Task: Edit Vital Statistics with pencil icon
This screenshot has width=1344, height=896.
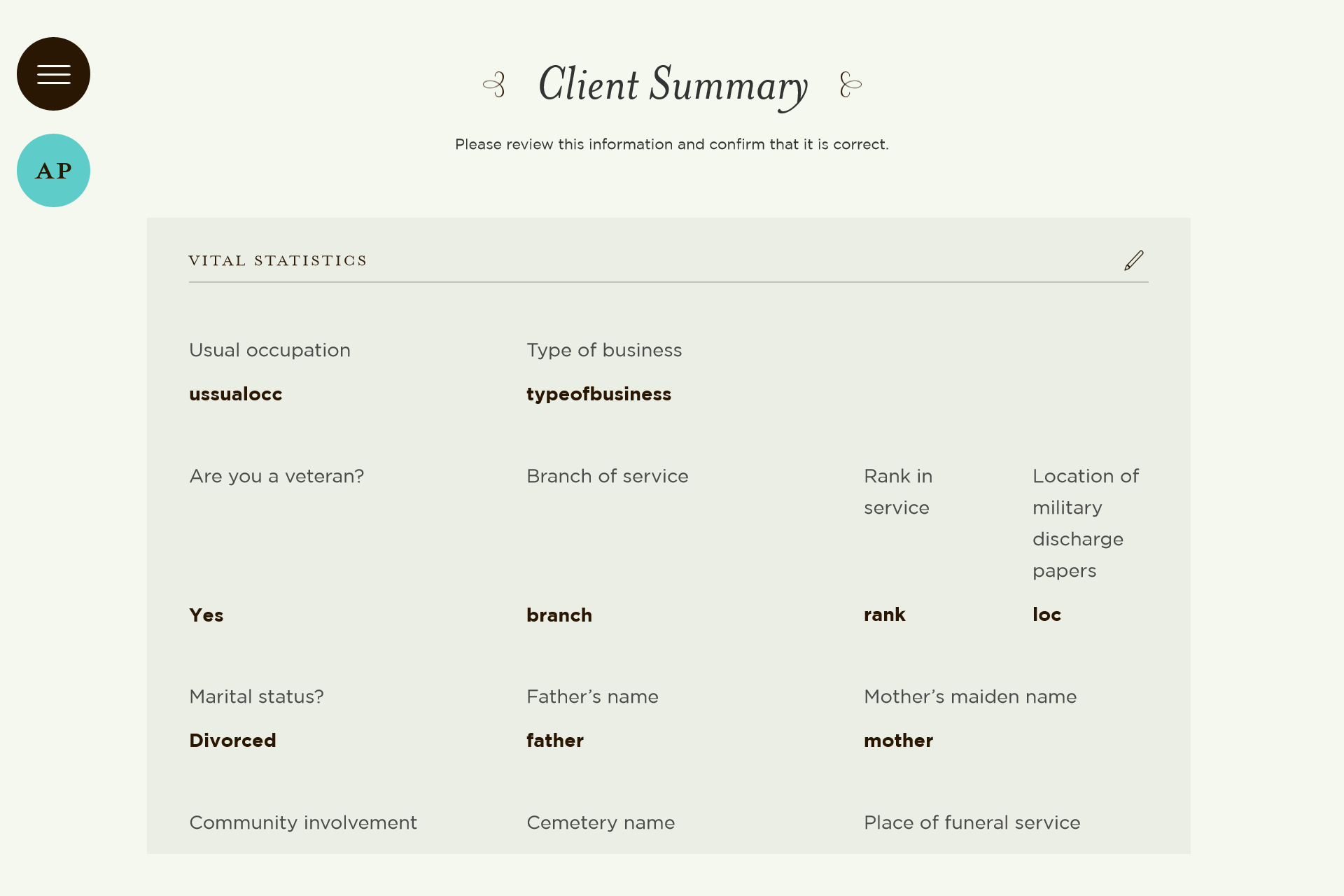Action: 1133,260
